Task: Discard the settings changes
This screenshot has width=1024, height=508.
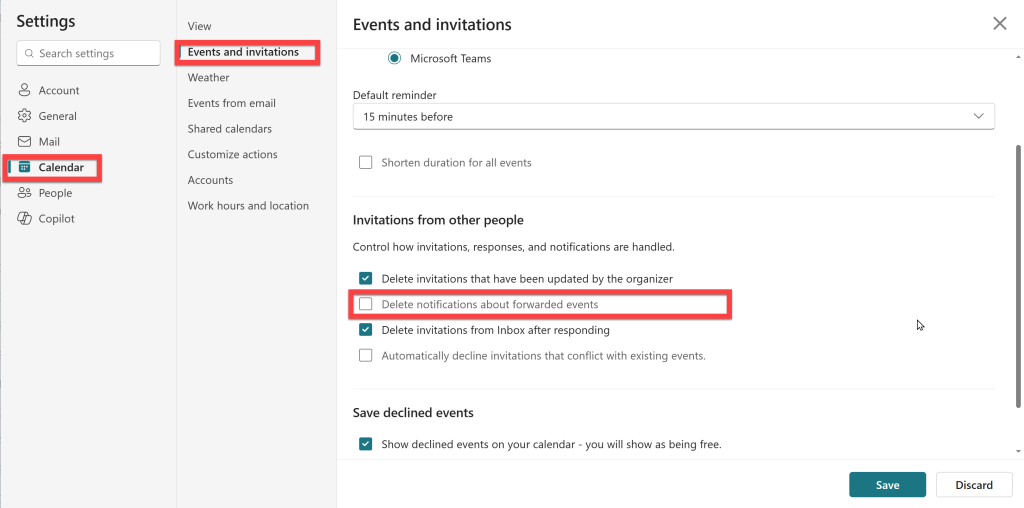Action: click(974, 484)
